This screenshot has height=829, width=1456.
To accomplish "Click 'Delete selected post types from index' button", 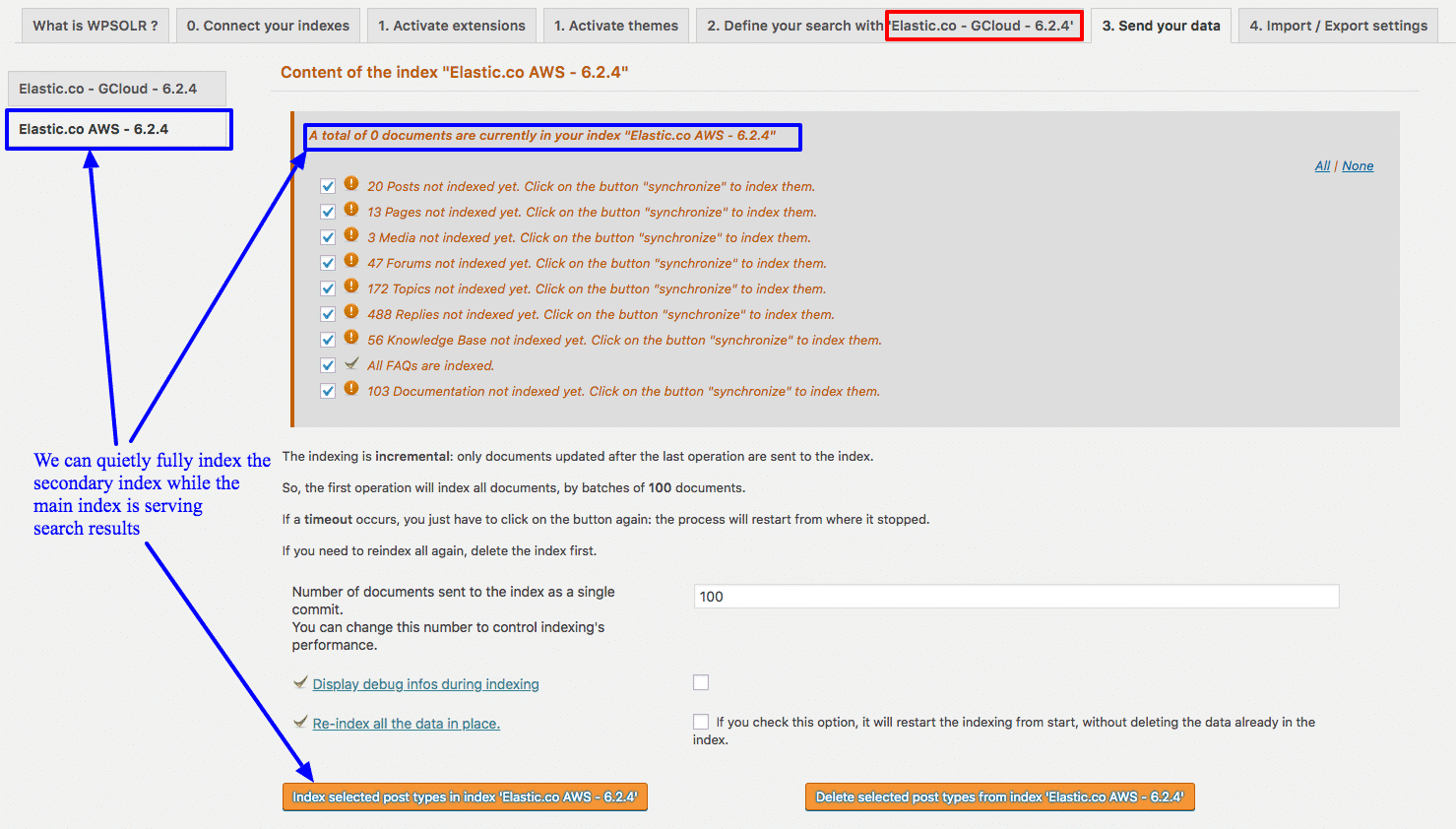I will coord(999,797).
